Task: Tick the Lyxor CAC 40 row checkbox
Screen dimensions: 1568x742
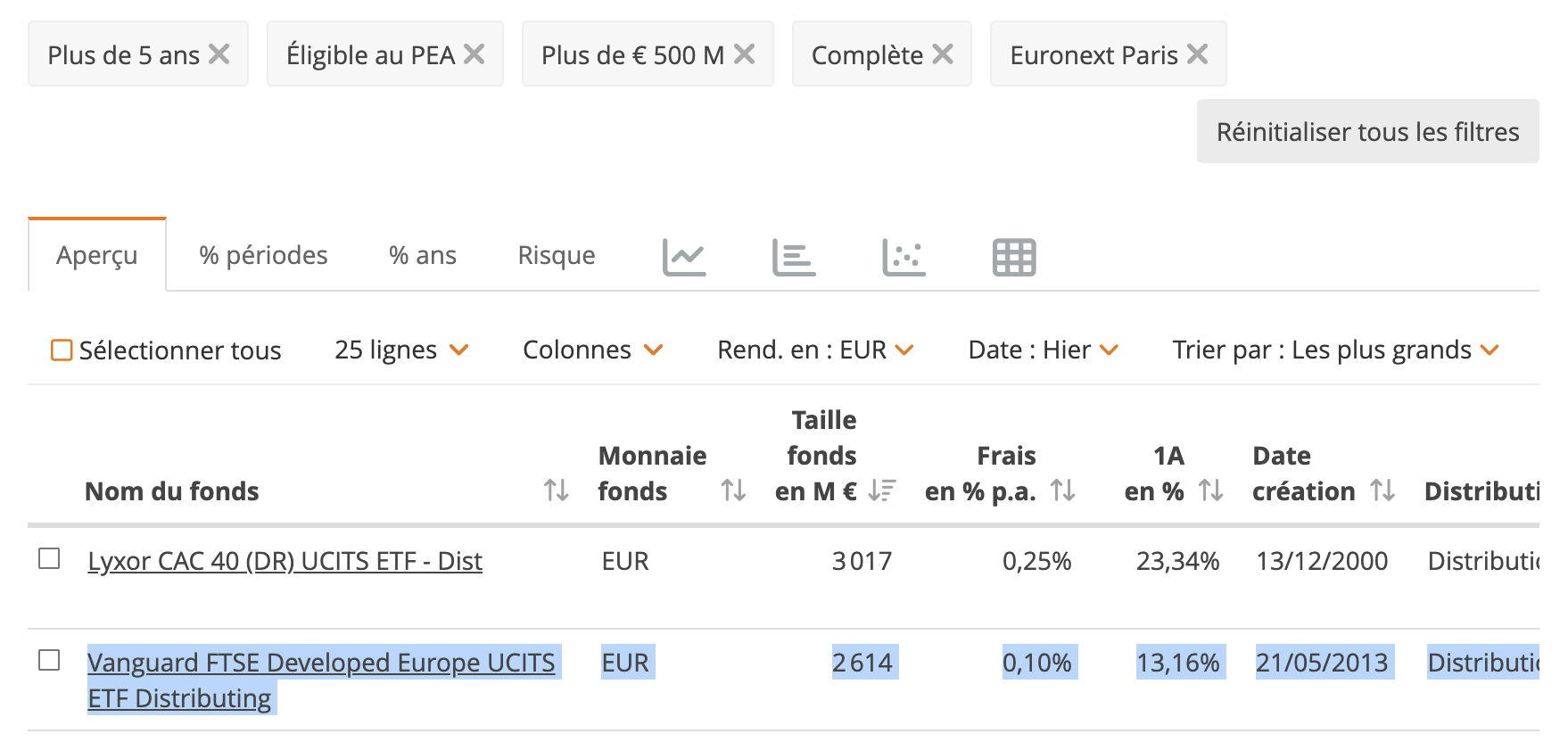Action: tap(49, 559)
